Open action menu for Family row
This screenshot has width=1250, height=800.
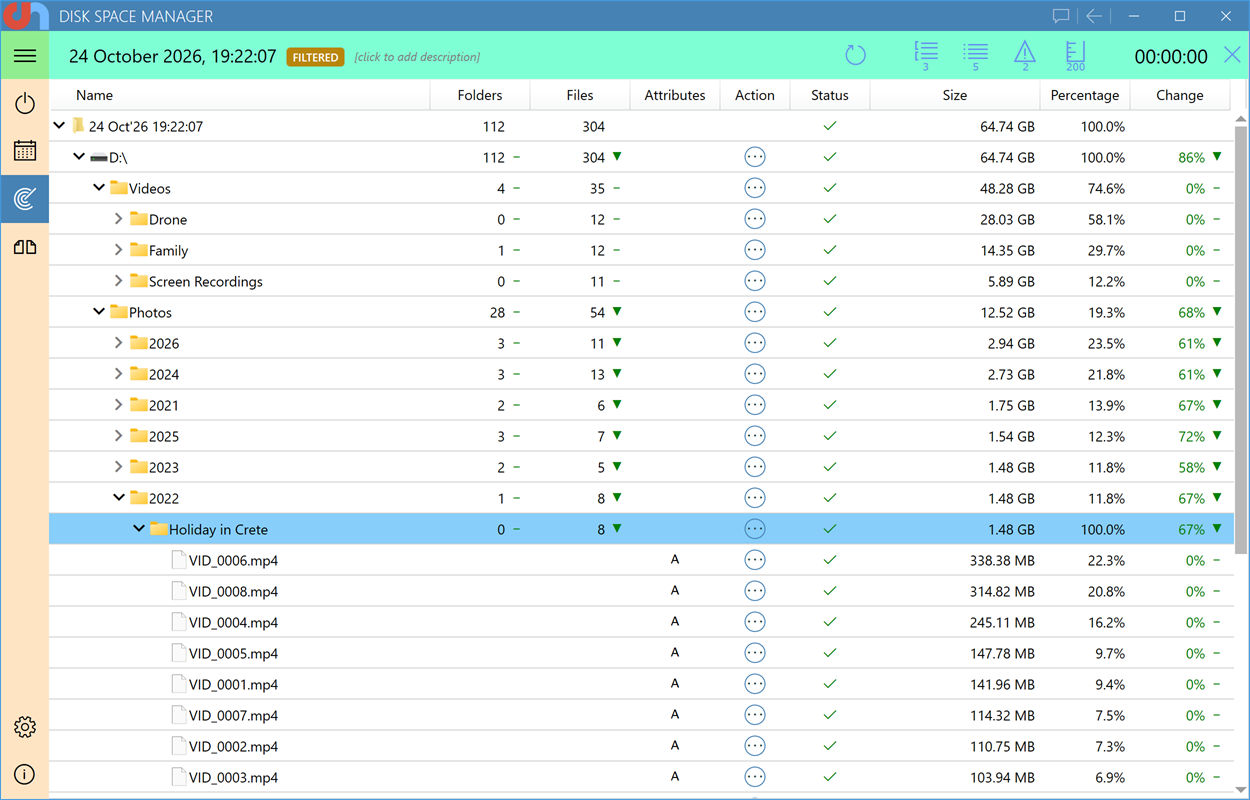click(x=755, y=250)
